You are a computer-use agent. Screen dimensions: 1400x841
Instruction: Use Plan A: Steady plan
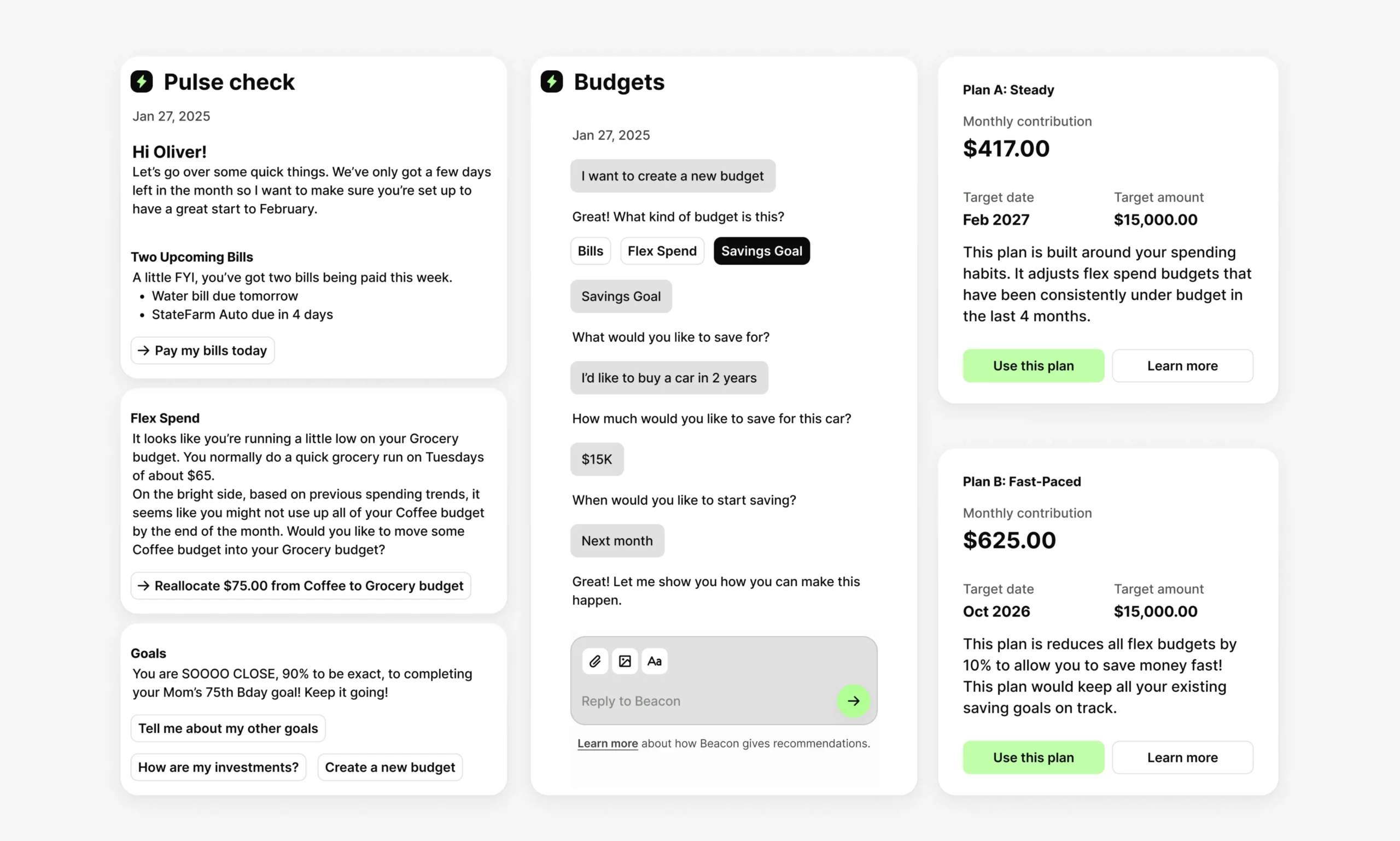point(1032,365)
